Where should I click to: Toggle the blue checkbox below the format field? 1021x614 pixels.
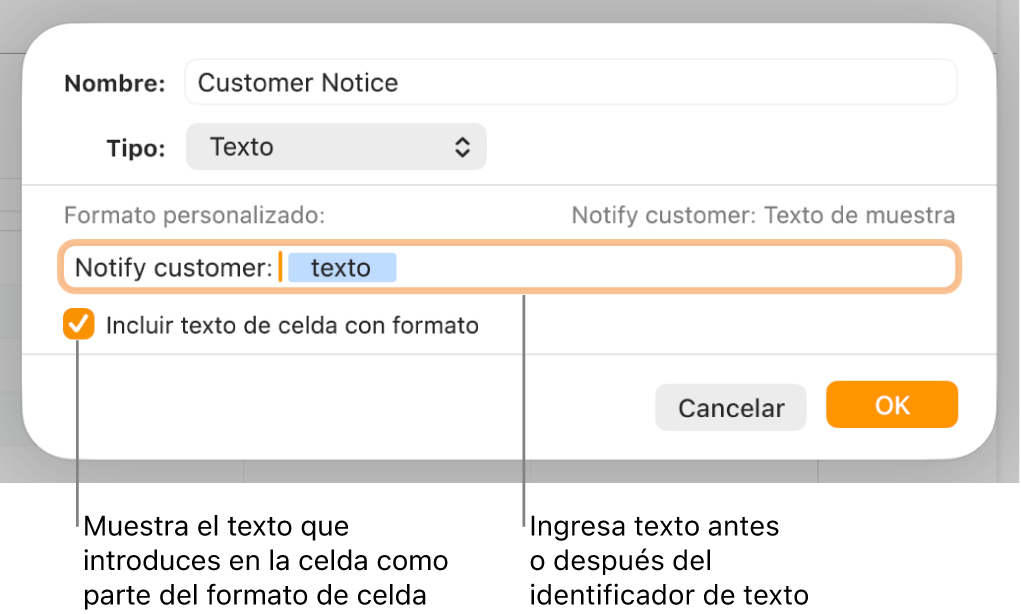coord(77,325)
